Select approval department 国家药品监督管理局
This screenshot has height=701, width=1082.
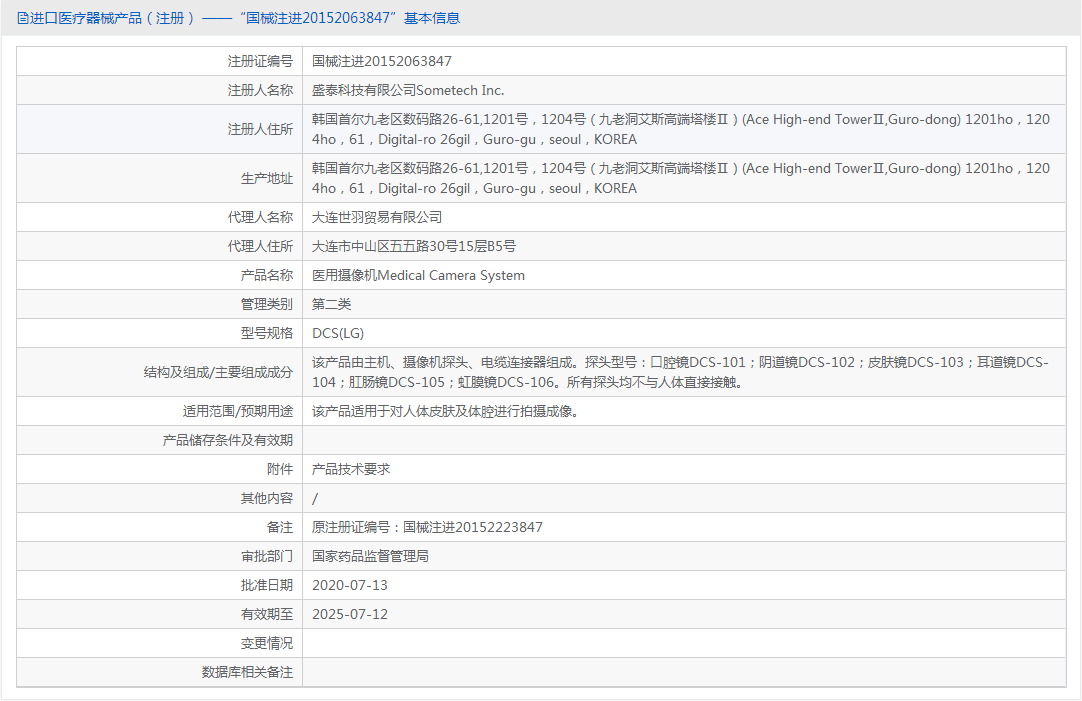[x=370, y=556]
